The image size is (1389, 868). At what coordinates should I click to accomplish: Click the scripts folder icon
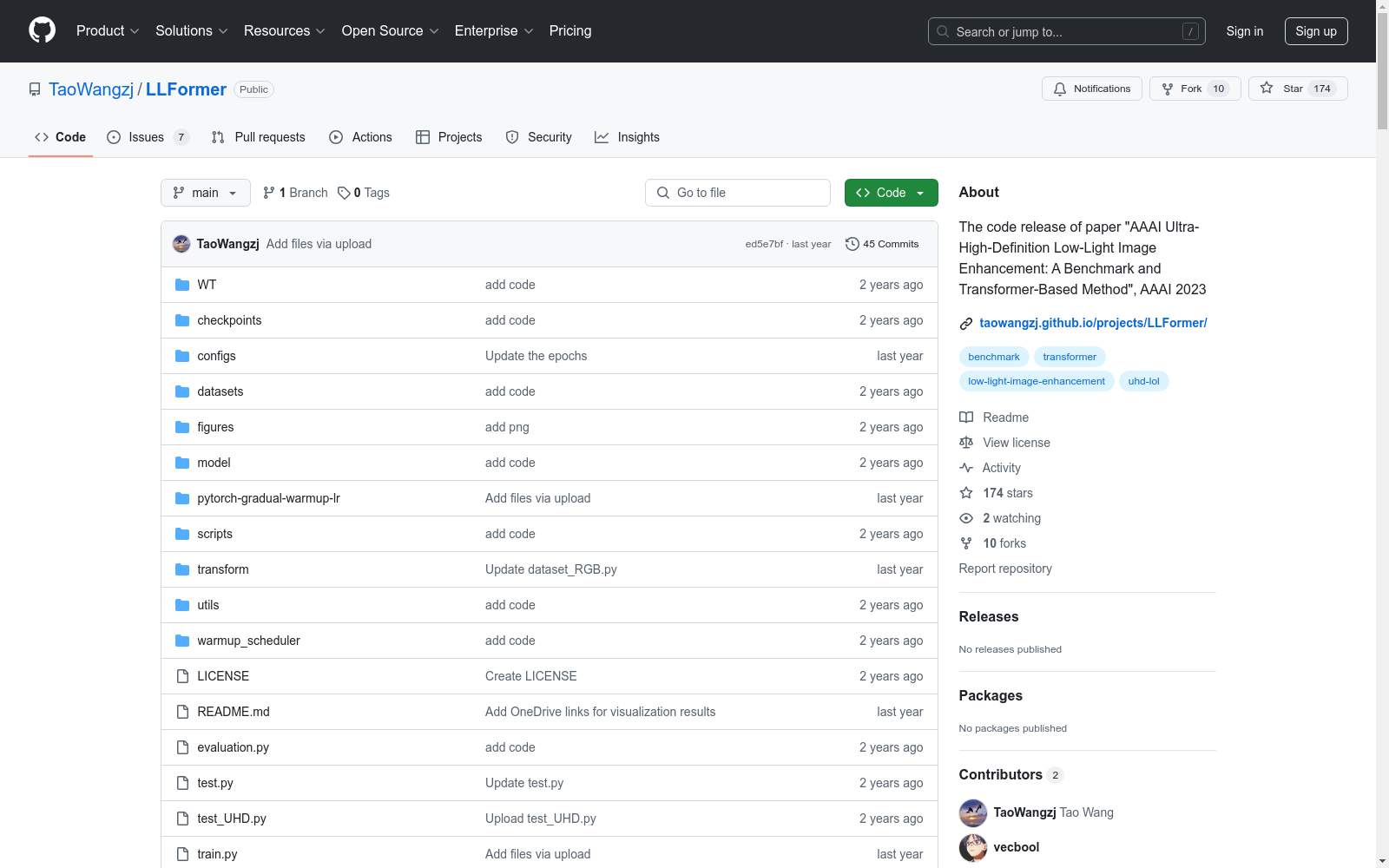coord(182,534)
